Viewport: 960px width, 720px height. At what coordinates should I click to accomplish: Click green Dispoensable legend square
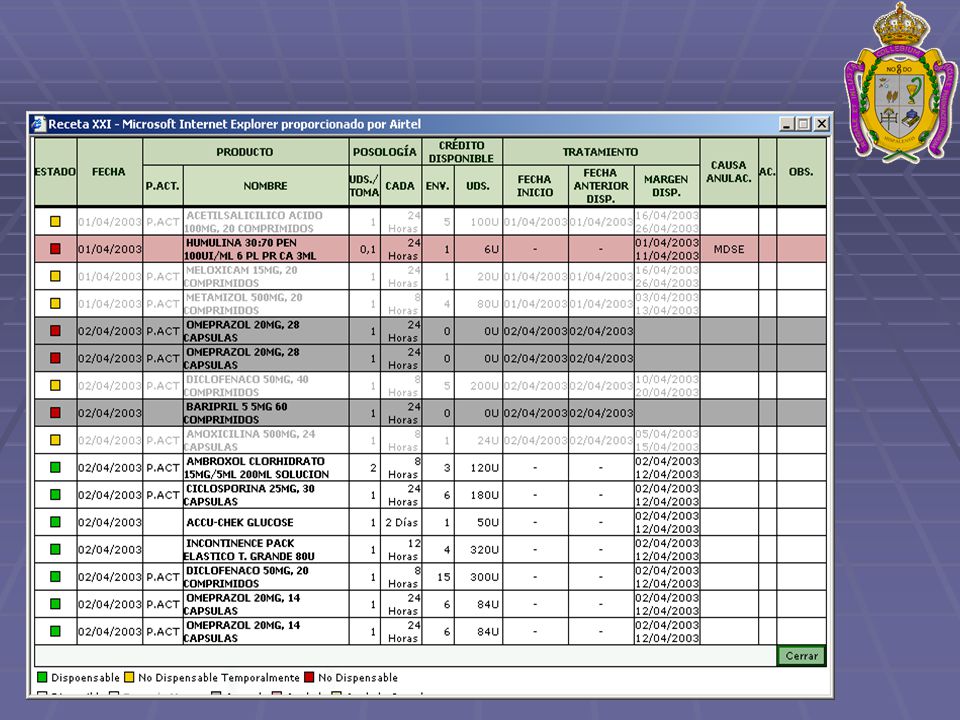click(x=42, y=677)
